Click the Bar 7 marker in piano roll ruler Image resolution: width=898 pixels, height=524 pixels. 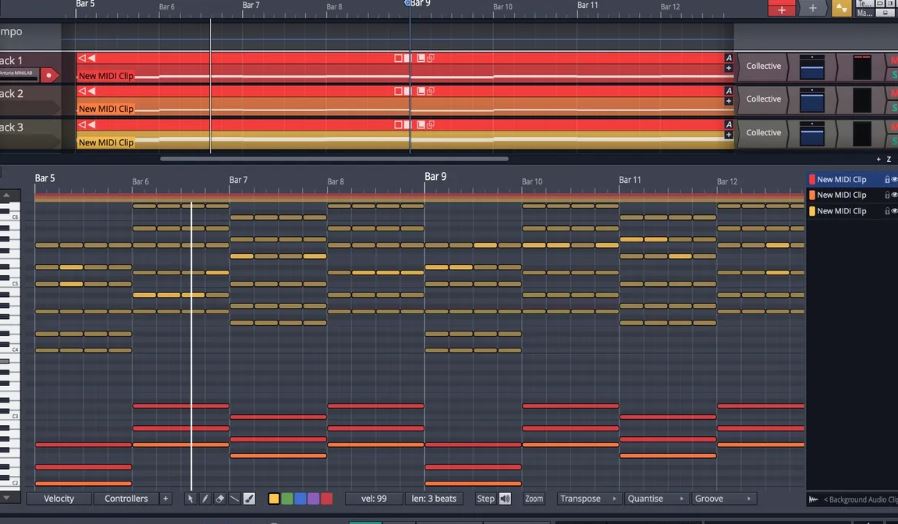238,180
